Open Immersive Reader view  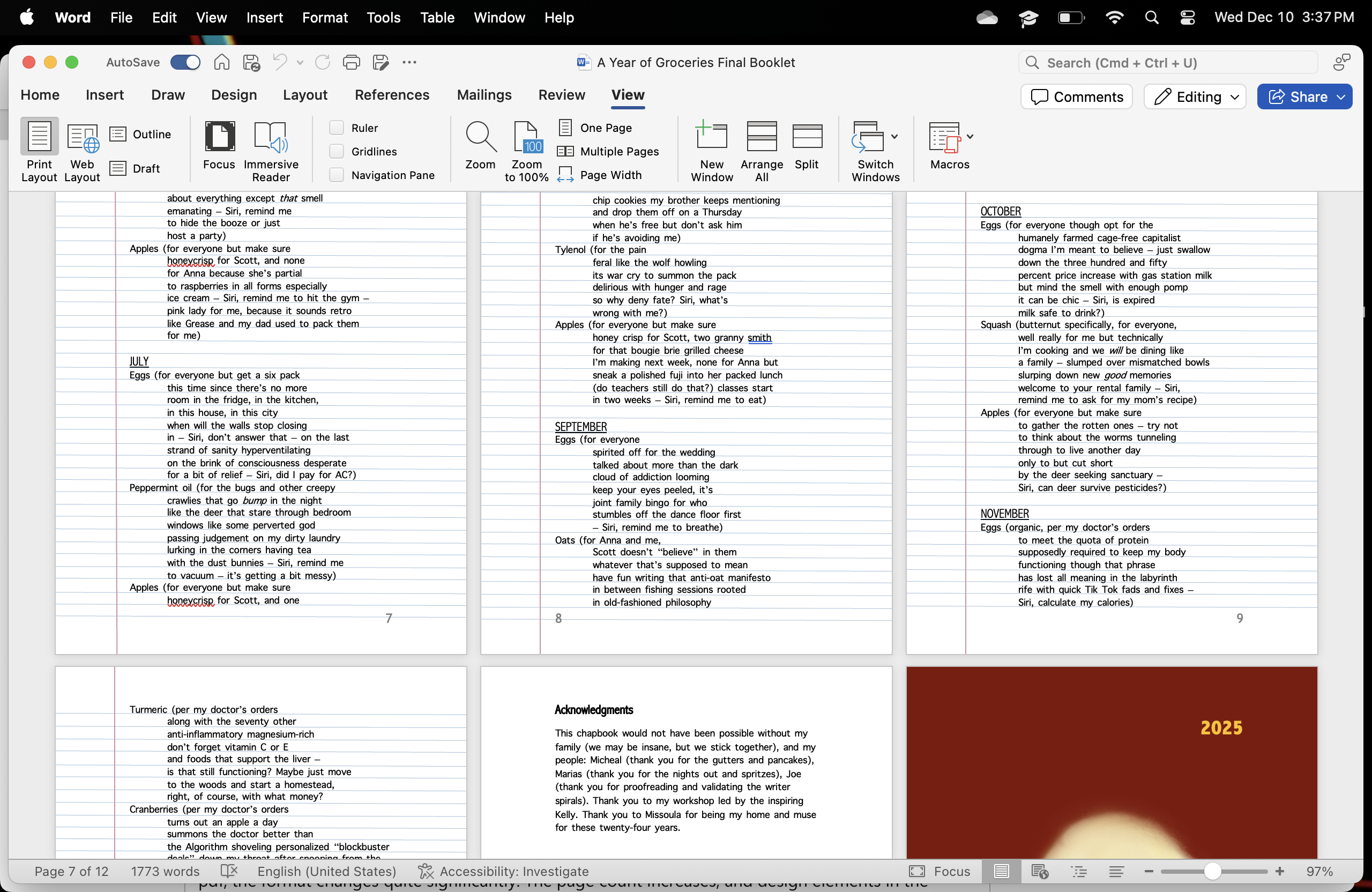tap(270, 151)
